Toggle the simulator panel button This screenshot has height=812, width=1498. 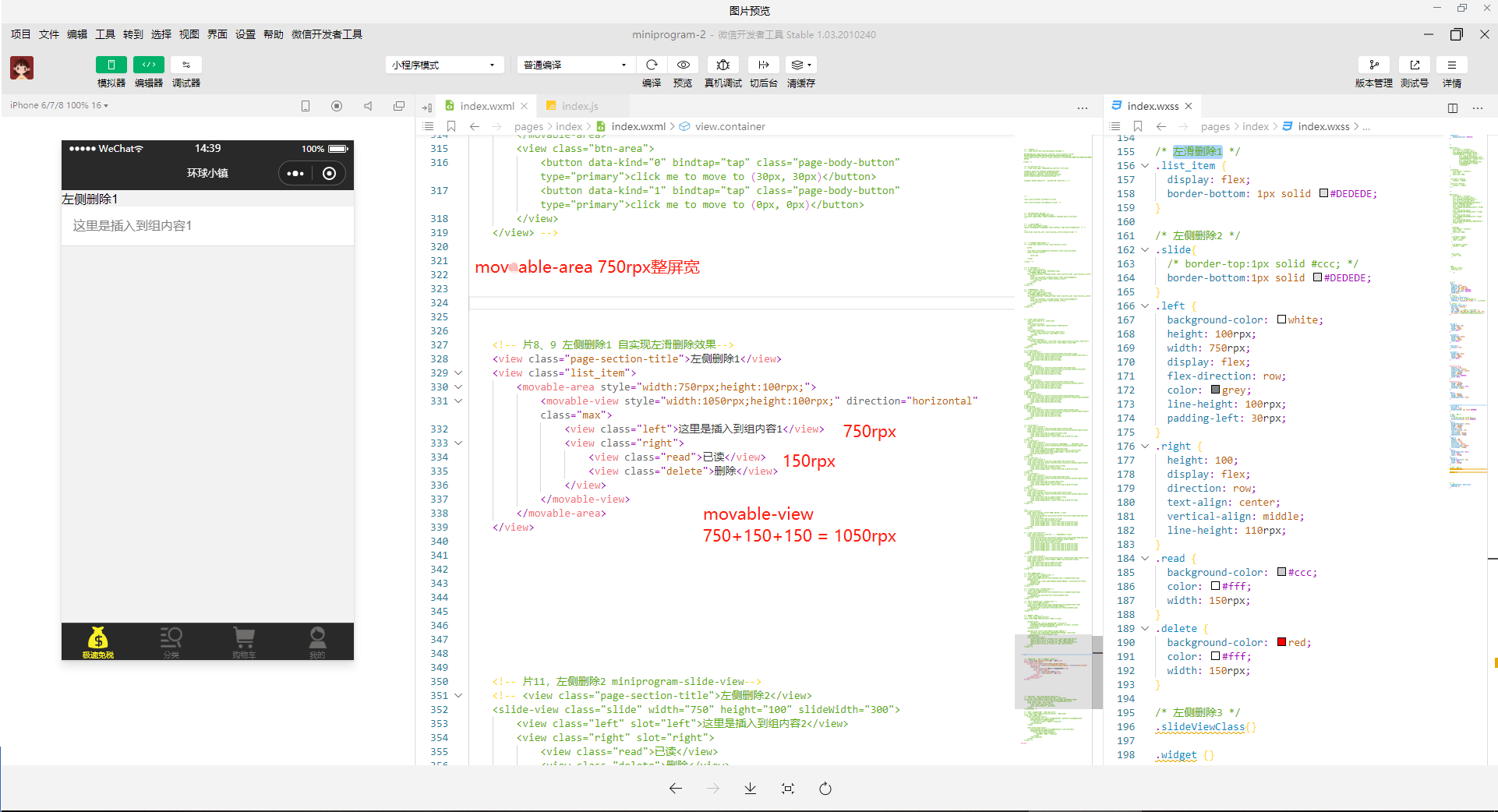click(111, 65)
